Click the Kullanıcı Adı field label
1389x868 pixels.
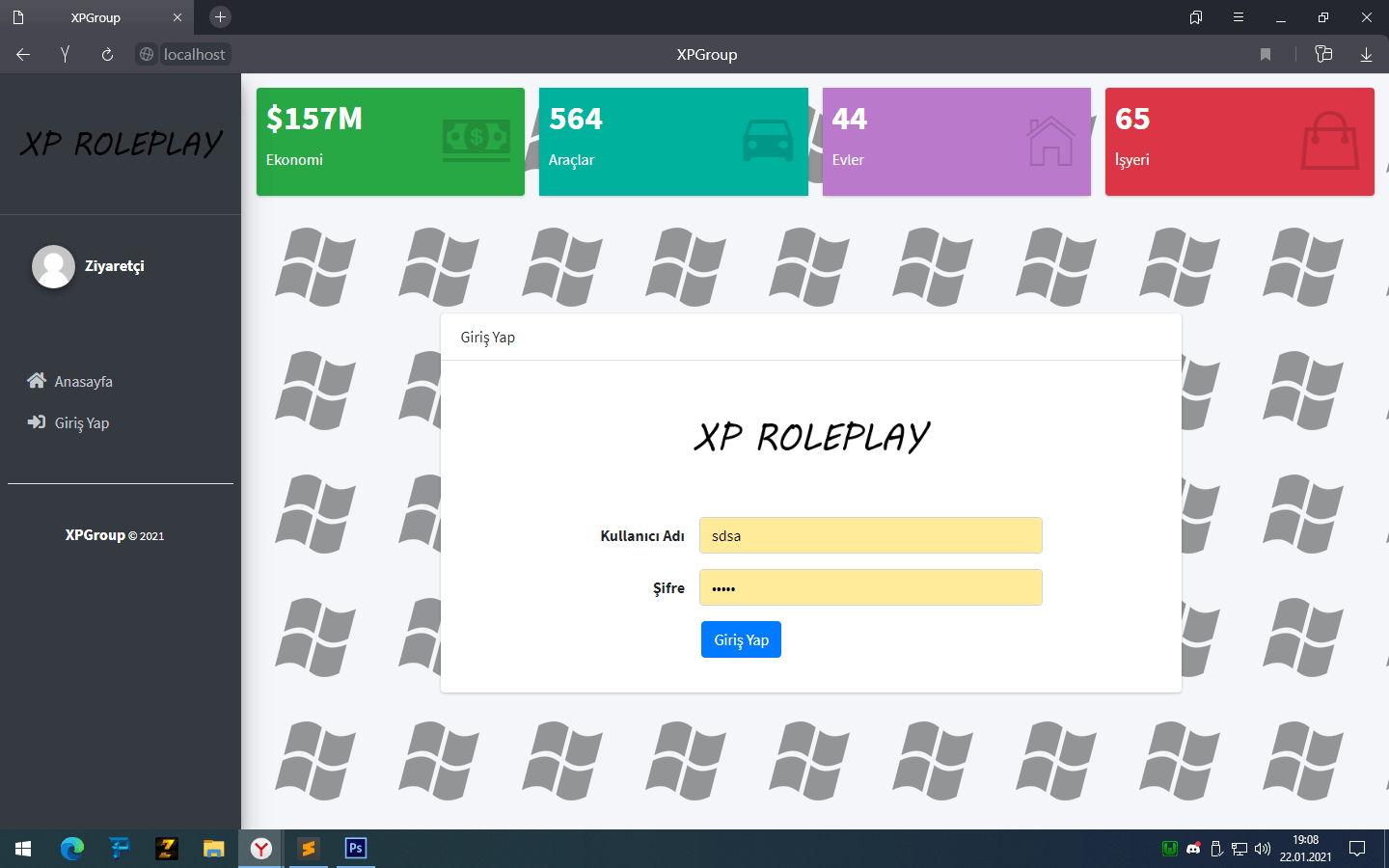pos(642,536)
